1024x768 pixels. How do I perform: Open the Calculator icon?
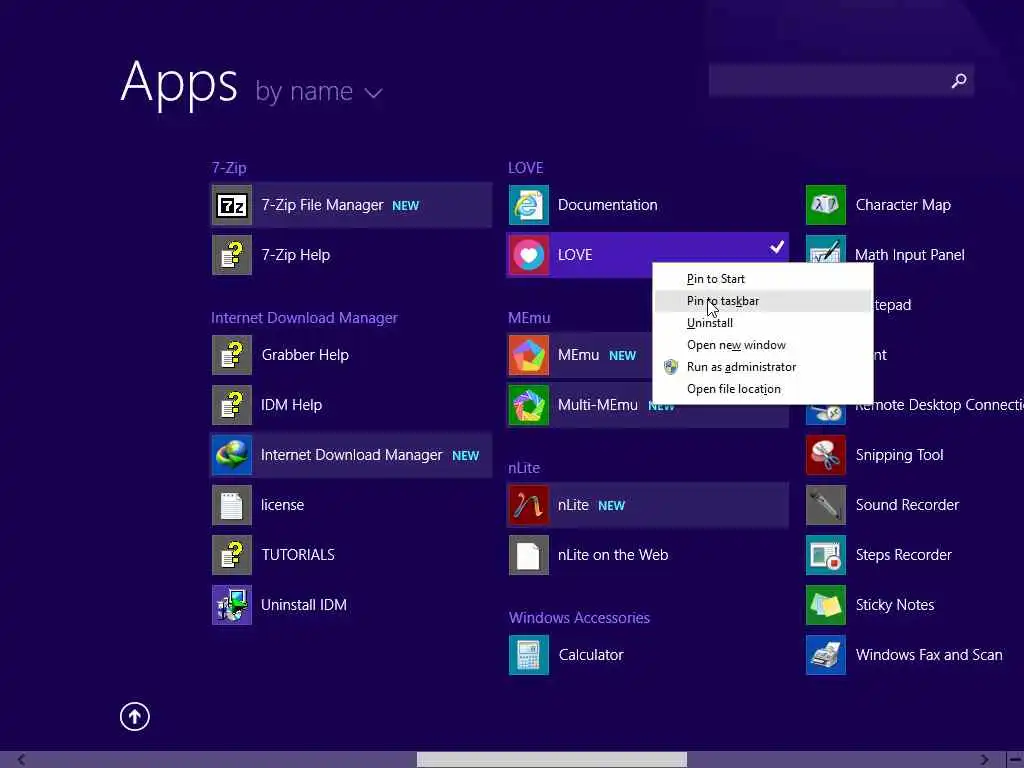[x=528, y=654]
